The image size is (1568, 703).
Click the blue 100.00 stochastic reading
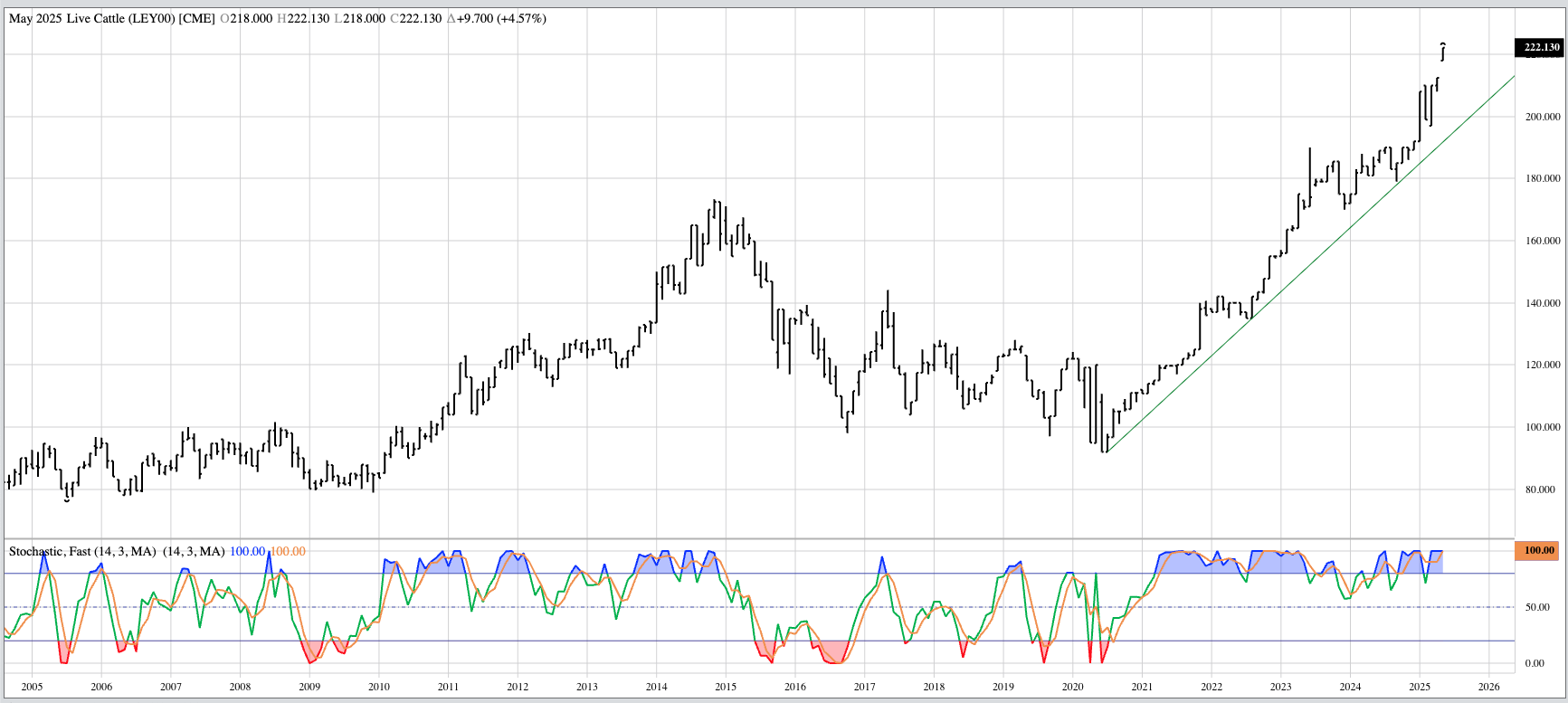247,551
